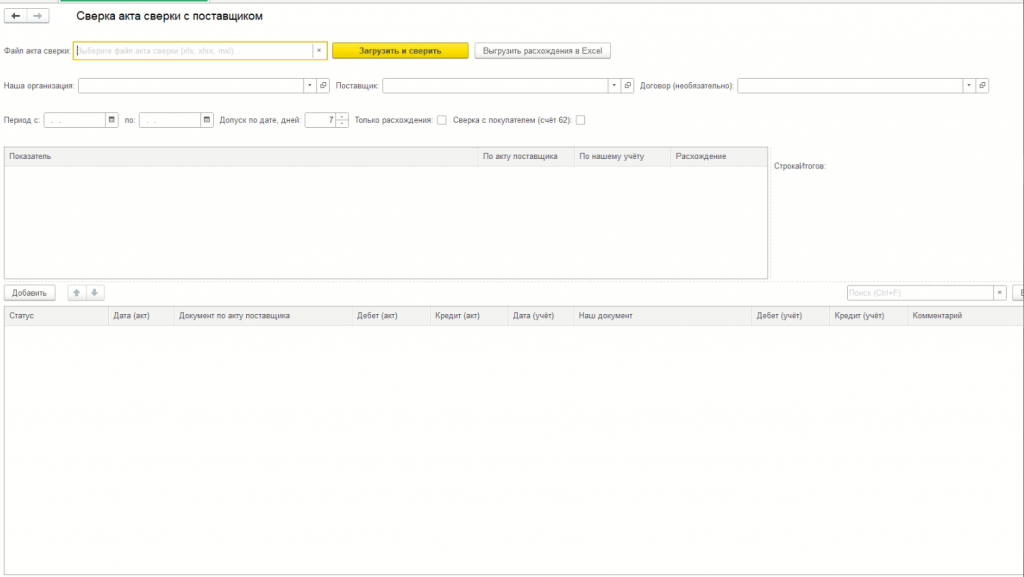This screenshot has height=577, width=1024.
Task: Expand the Договор dropdown list
Action: coord(969,86)
